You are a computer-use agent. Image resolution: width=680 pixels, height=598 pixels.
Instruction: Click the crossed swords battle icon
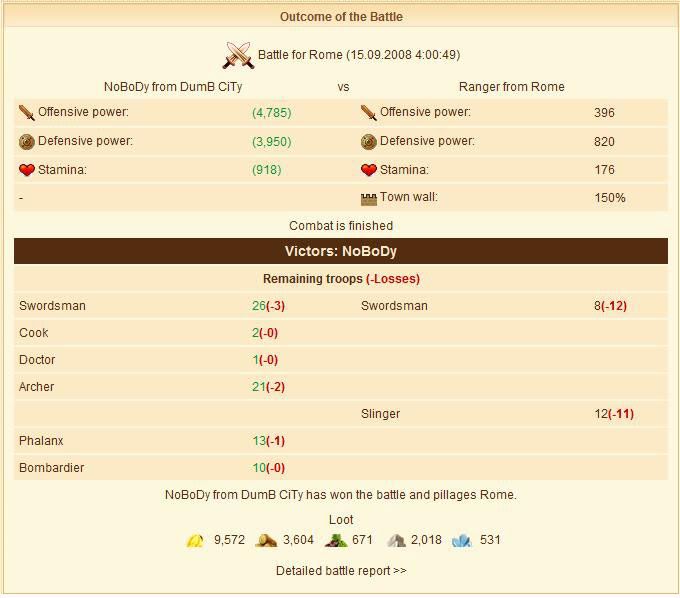point(238,55)
